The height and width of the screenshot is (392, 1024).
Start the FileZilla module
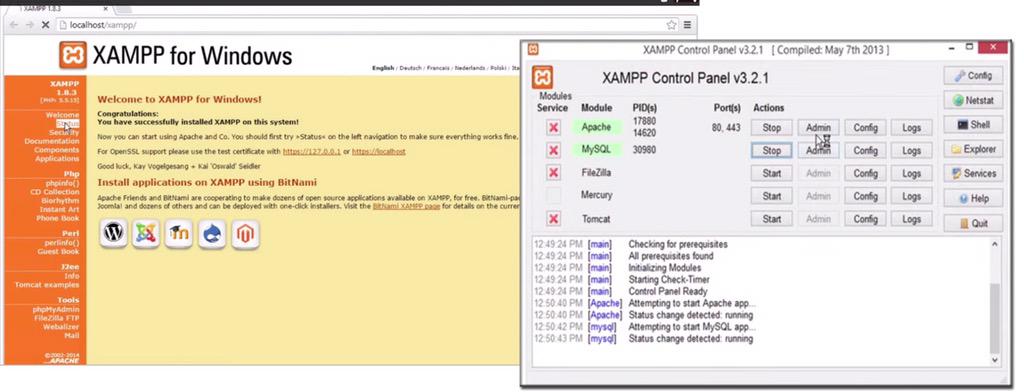pos(772,174)
